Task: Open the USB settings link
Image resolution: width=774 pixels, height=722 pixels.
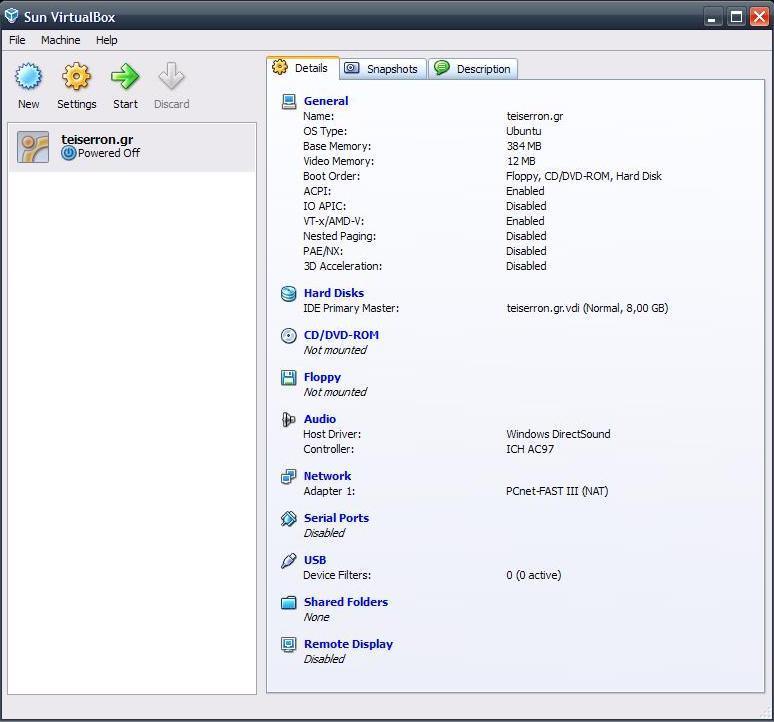Action: point(315,560)
